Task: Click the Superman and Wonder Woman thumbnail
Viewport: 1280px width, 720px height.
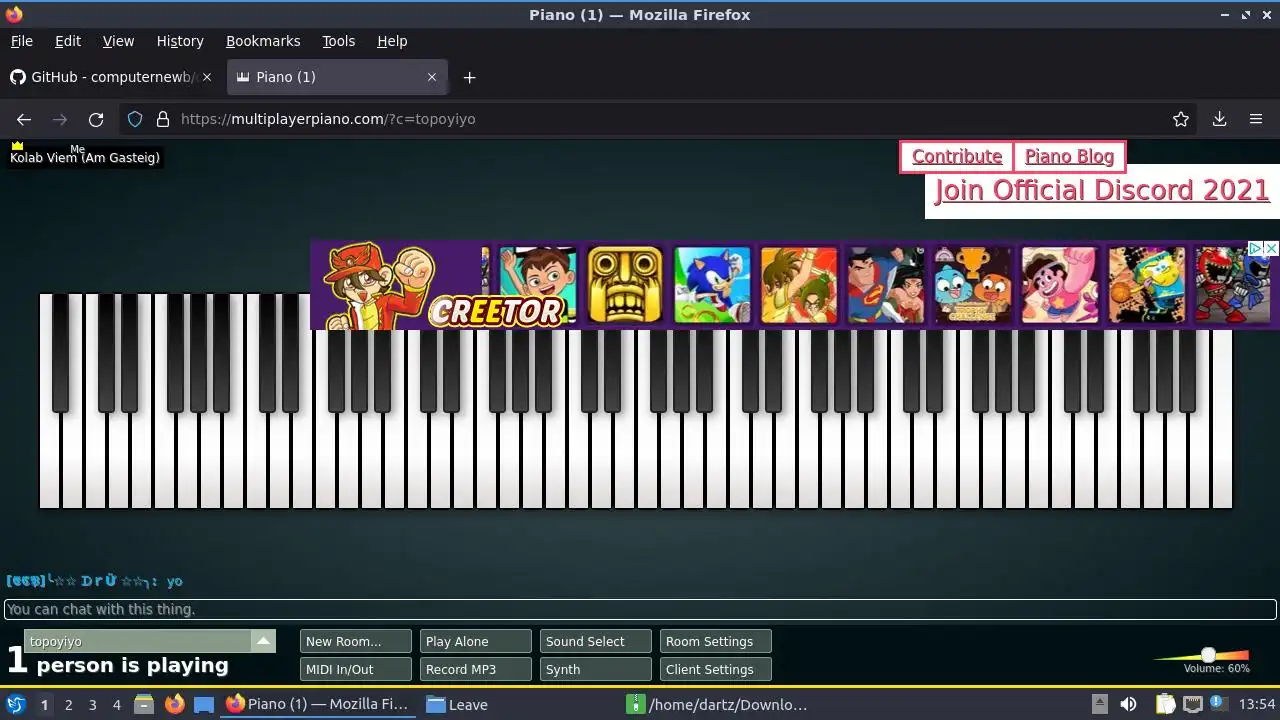Action: (x=886, y=285)
